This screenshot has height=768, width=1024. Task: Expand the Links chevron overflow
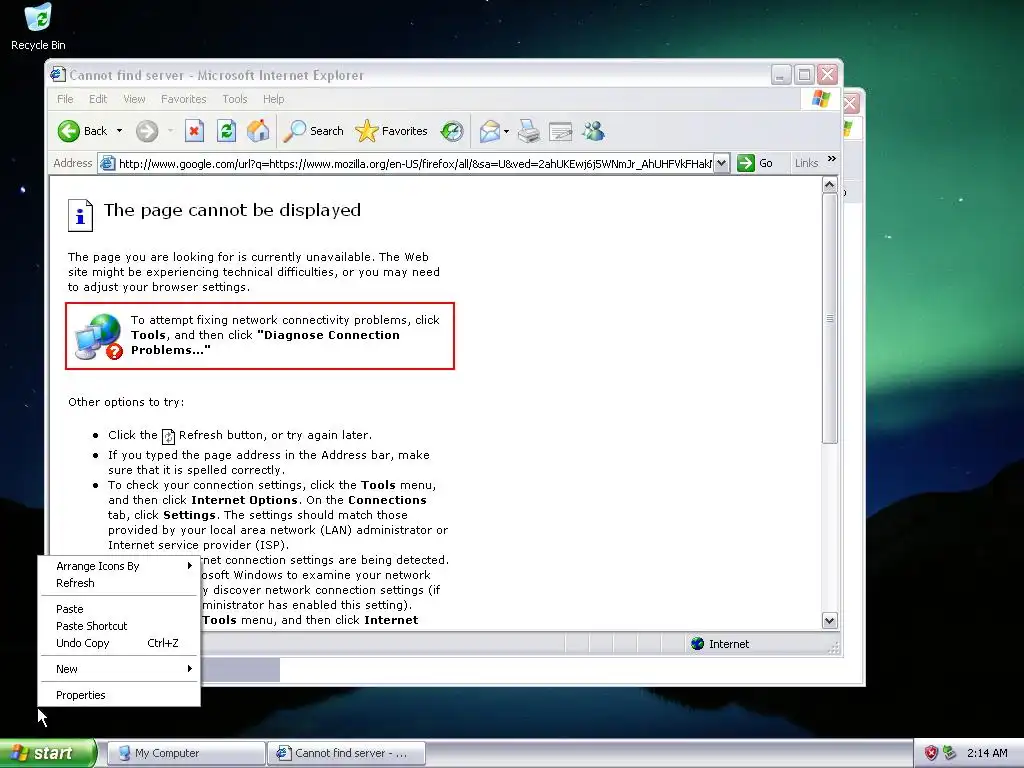point(831,159)
